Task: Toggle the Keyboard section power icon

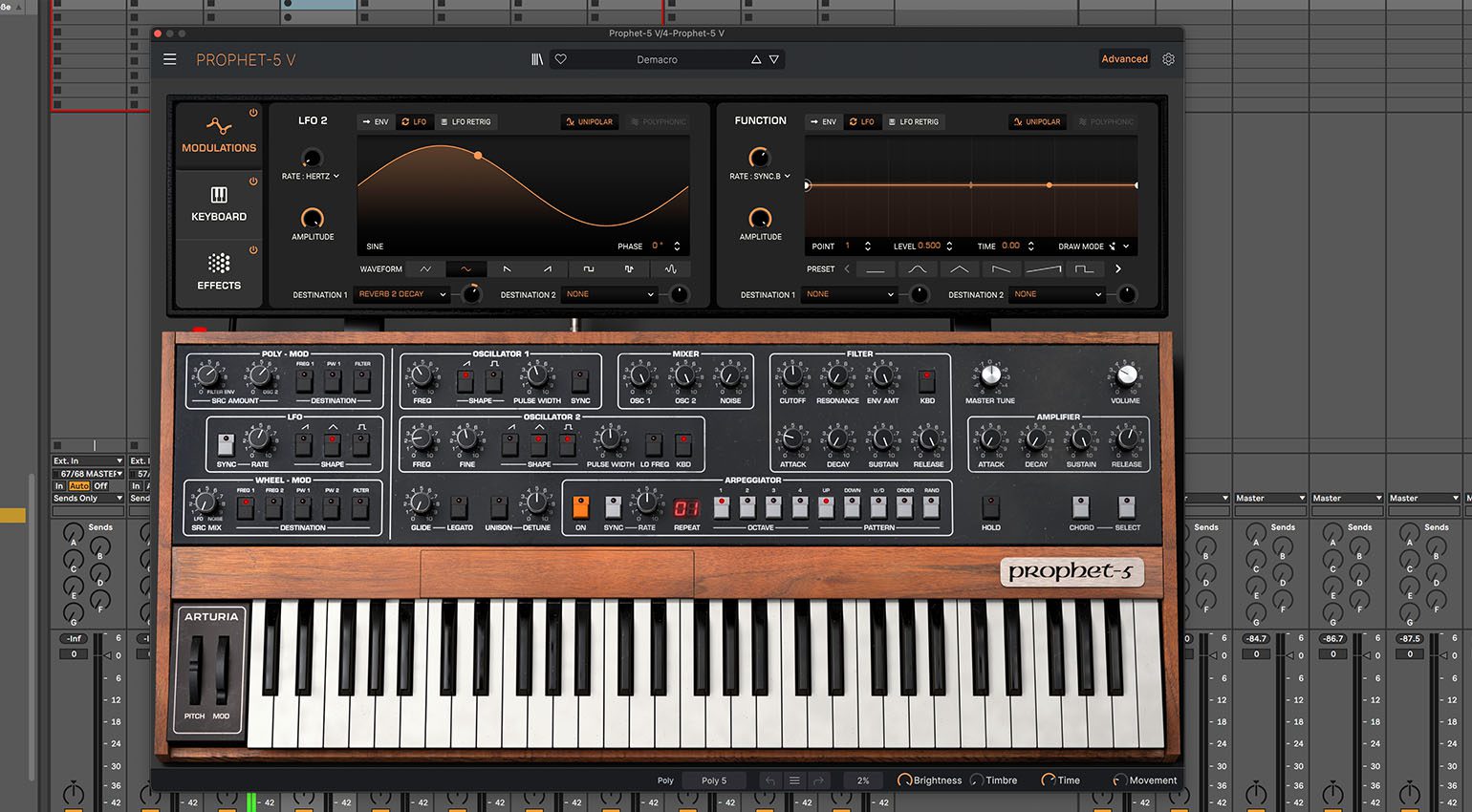Action: (x=253, y=182)
